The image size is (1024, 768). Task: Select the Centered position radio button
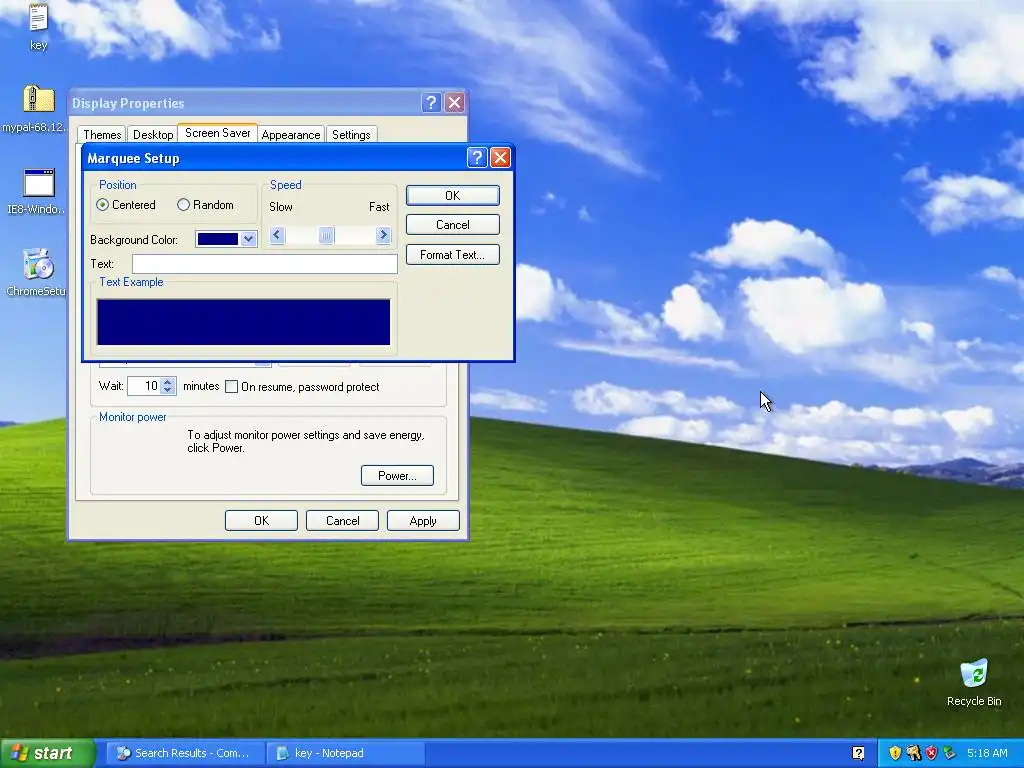103,205
